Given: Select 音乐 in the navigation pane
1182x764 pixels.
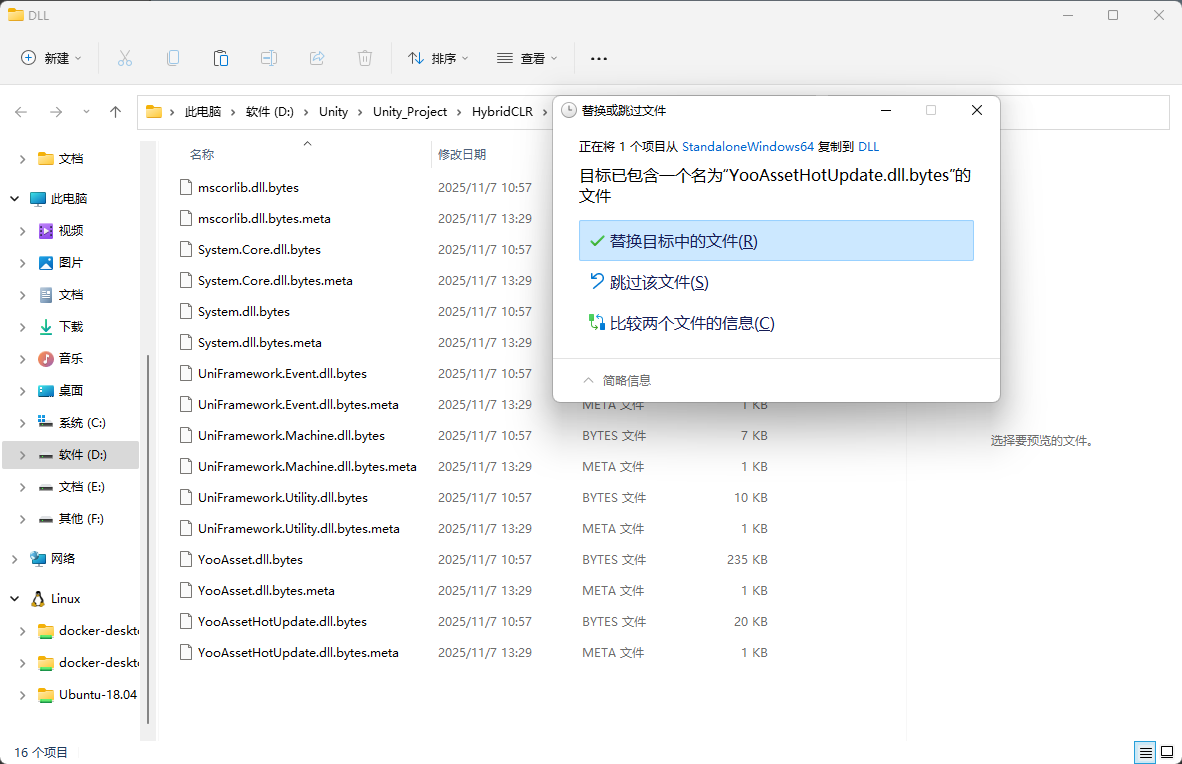Looking at the screenshot, I should coord(71,358).
